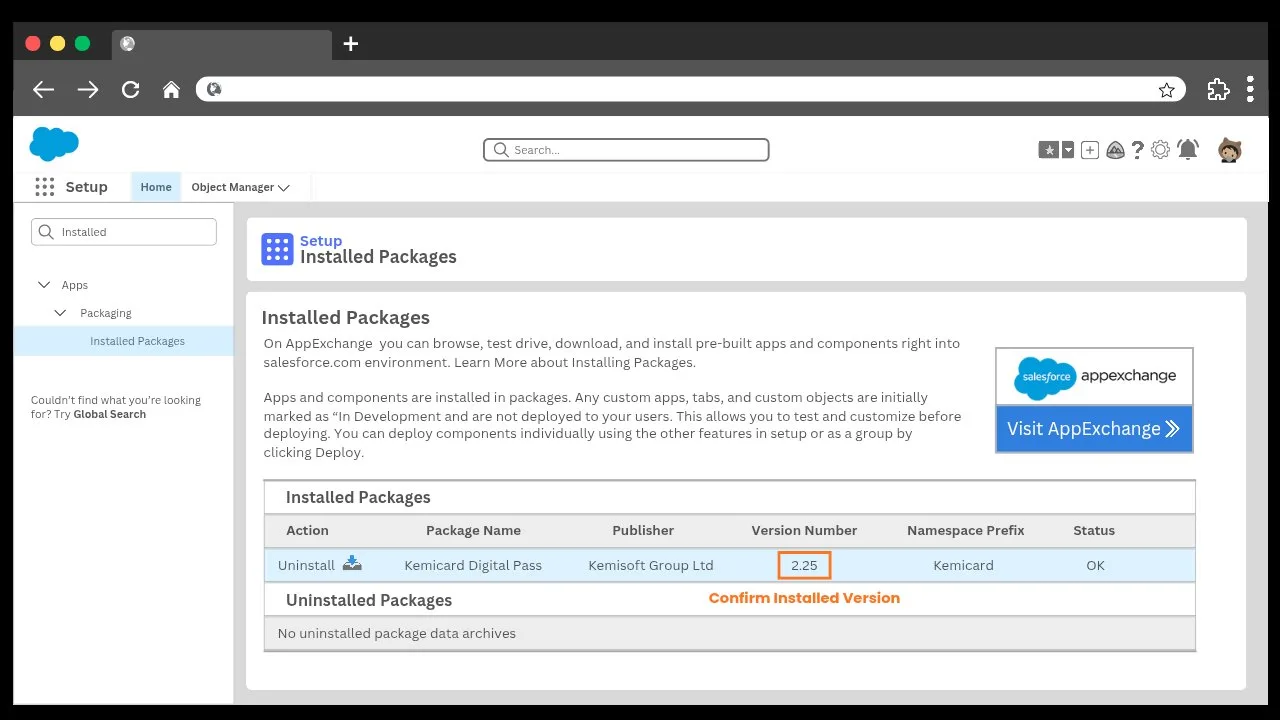The image size is (1280, 720).
Task: Open browser extensions puzzle icon
Action: [1218, 89]
